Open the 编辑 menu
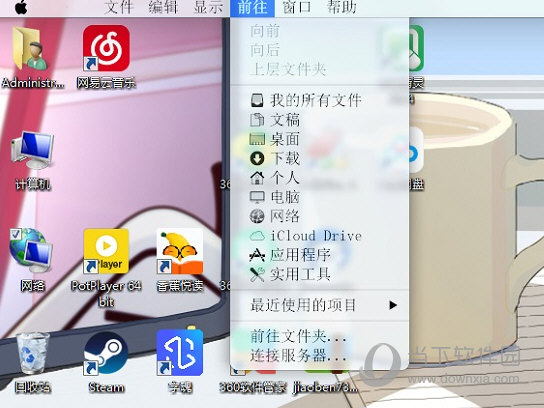Viewport: 544px width, 408px height. (163, 7)
